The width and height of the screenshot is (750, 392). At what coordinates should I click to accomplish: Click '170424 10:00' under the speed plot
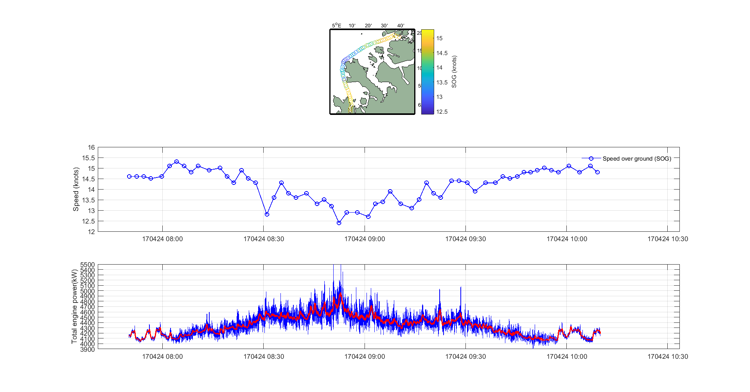click(x=567, y=239)
